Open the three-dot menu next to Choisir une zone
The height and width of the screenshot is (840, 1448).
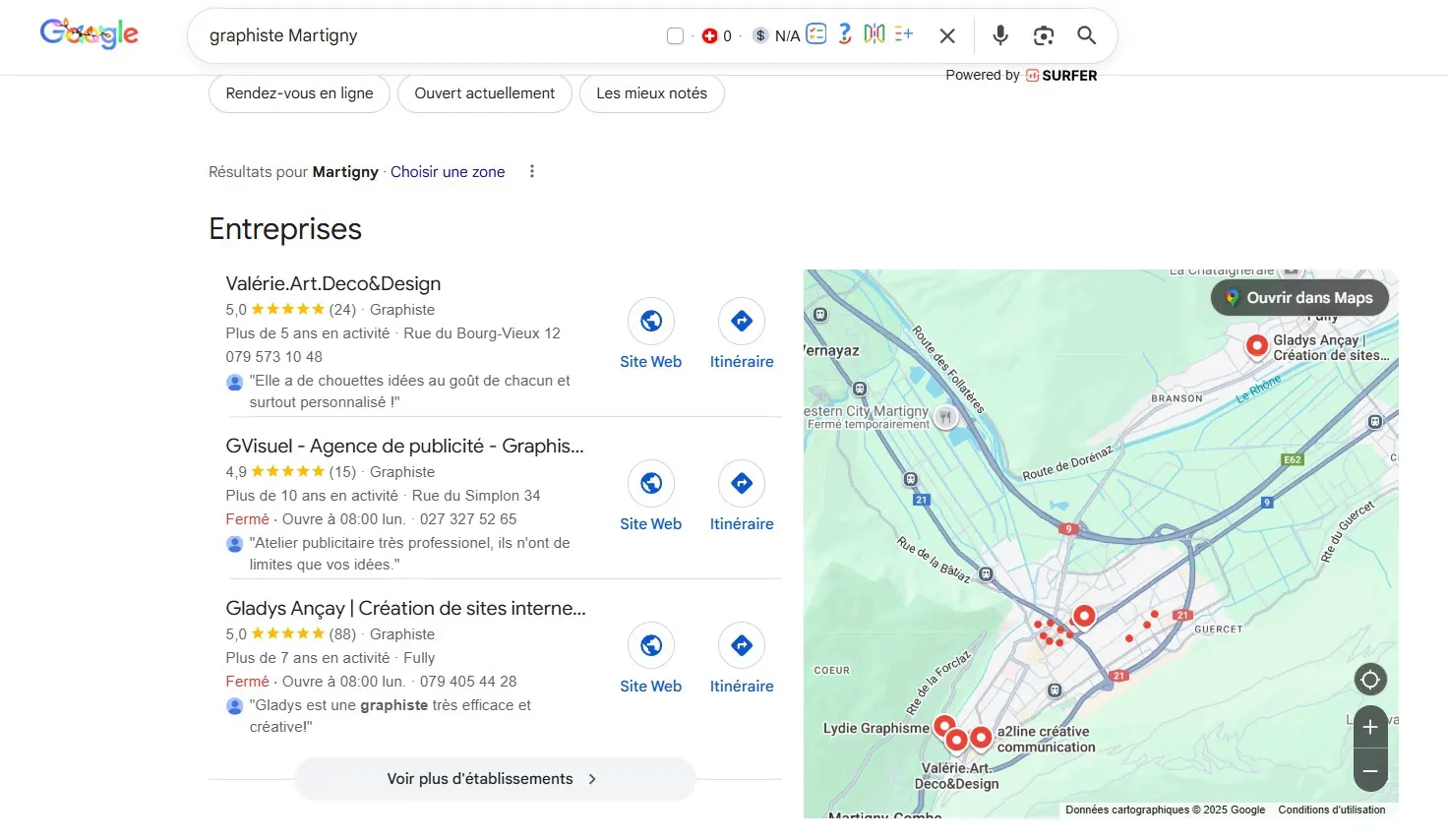[x=531, y=170]
